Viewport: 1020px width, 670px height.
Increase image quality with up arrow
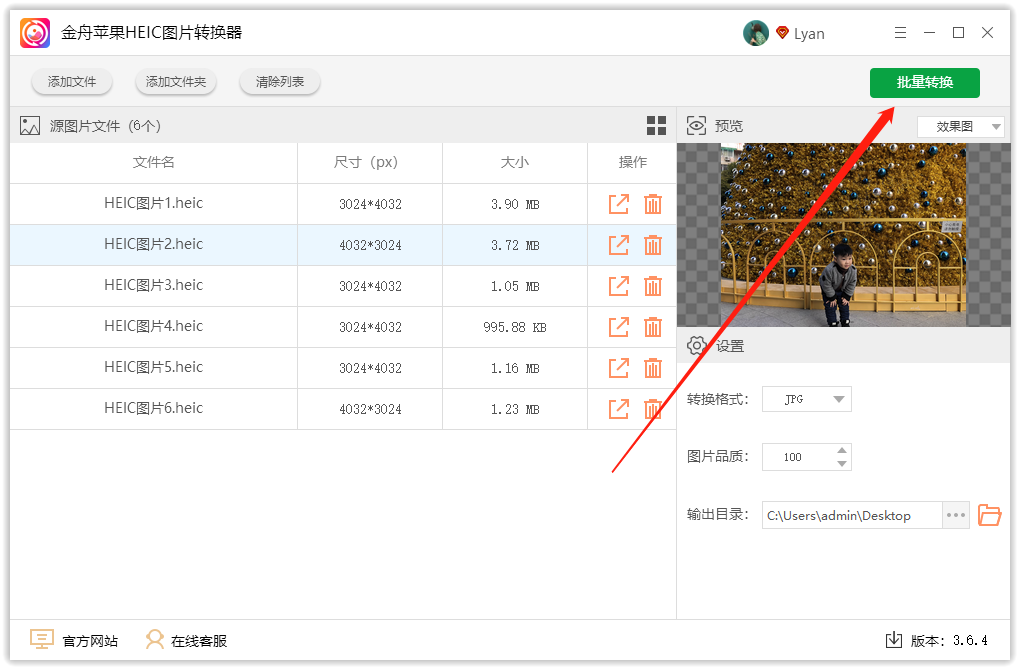842,450
